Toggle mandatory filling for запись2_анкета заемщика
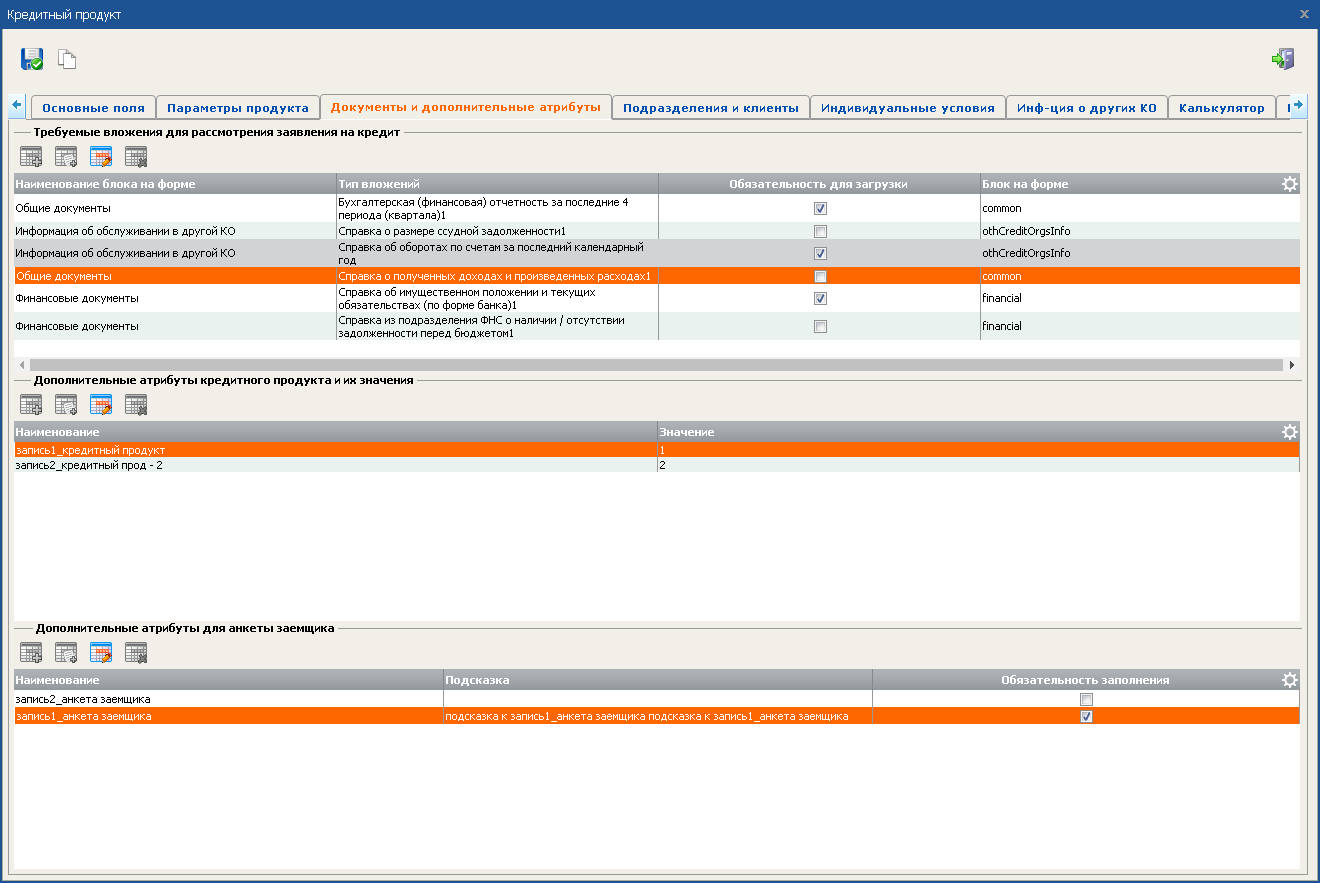 point(1086,699)
